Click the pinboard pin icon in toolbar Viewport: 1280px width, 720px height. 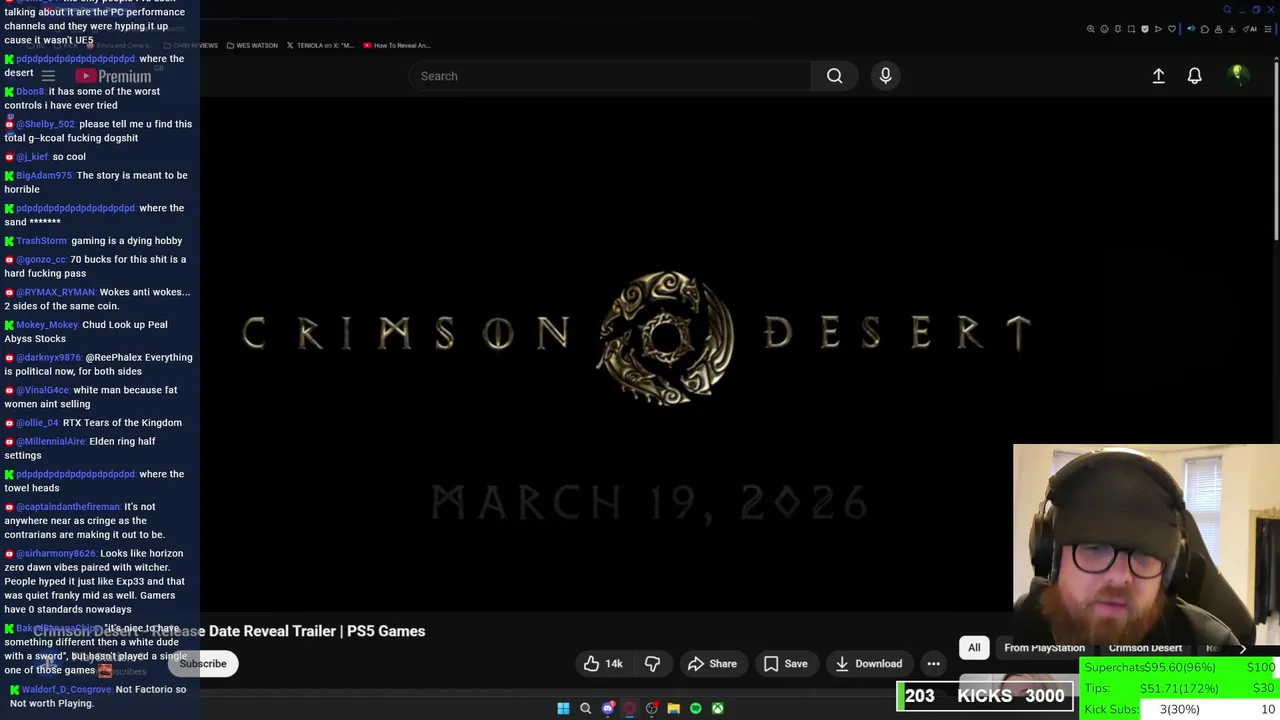coord(1118,29)
